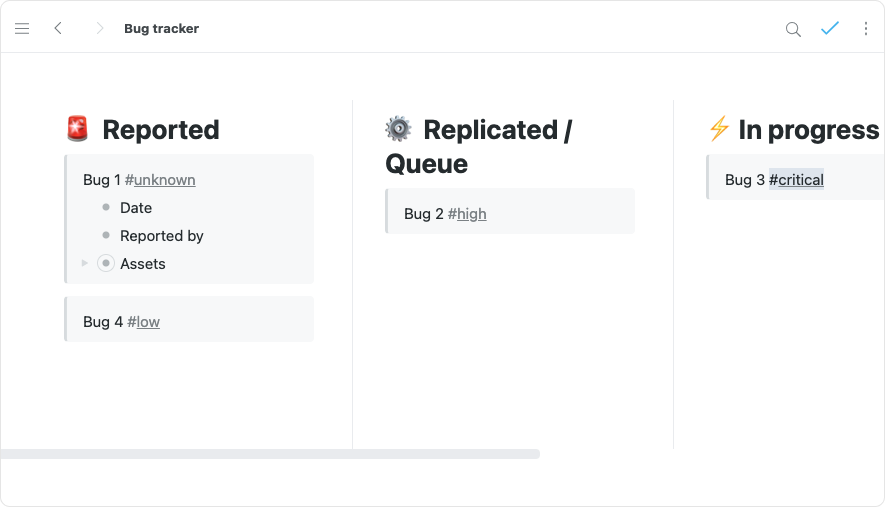The image size is (885, 507).
Task: Click the lightning emoji by In progress
Action: pyautogui.click(x=718, y=129)
